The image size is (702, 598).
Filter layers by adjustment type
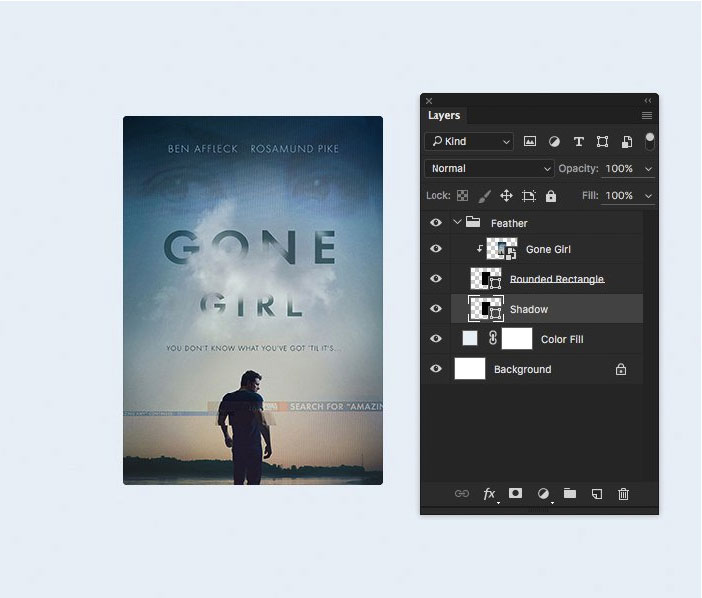tap(554, 142)
